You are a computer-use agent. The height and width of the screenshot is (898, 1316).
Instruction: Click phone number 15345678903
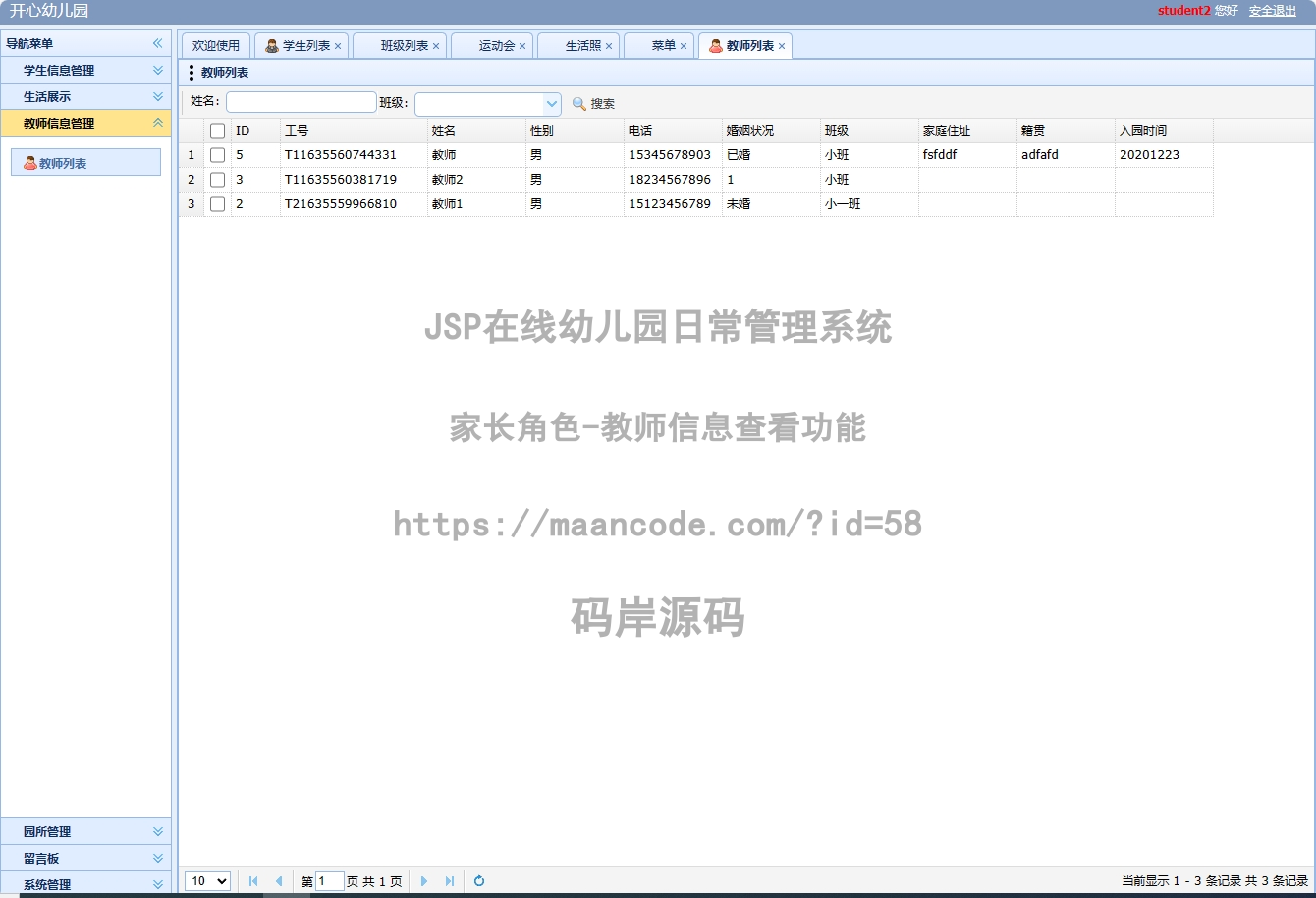click(x=670, y=155)
